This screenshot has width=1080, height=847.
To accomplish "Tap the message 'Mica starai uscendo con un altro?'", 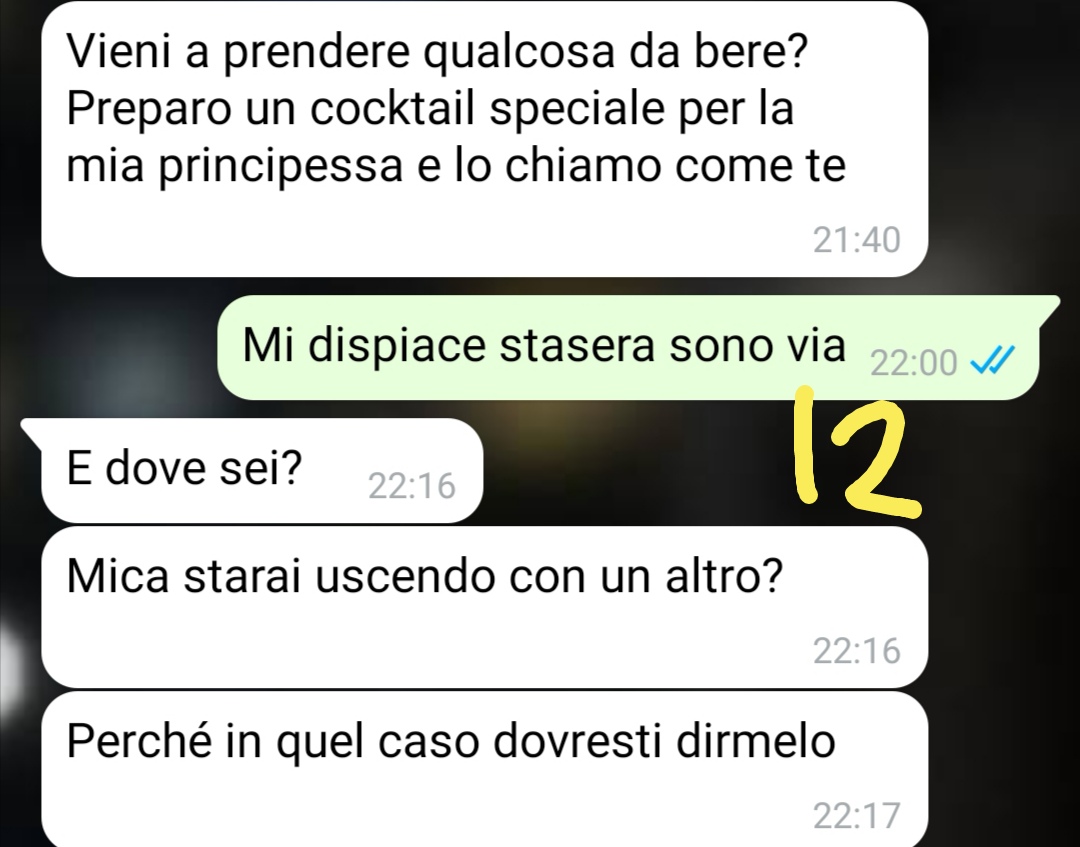I will [x=484, y=607].
